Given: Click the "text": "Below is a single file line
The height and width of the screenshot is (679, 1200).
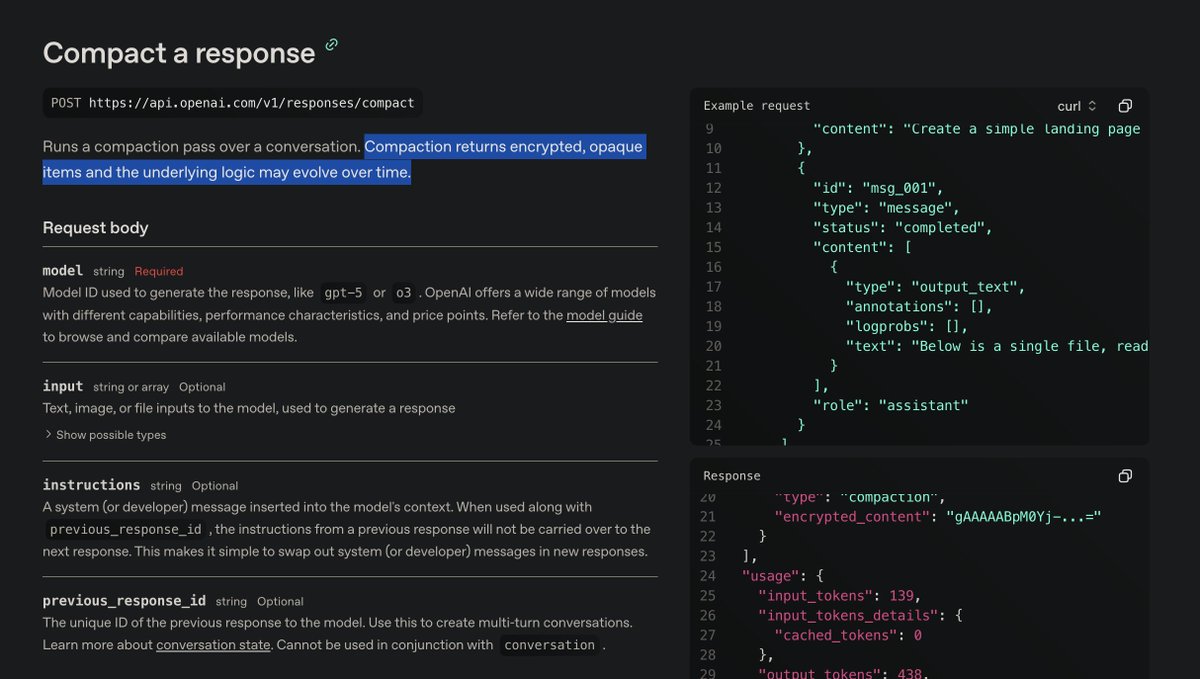Looking at the screenshot, I should (996, 346).
